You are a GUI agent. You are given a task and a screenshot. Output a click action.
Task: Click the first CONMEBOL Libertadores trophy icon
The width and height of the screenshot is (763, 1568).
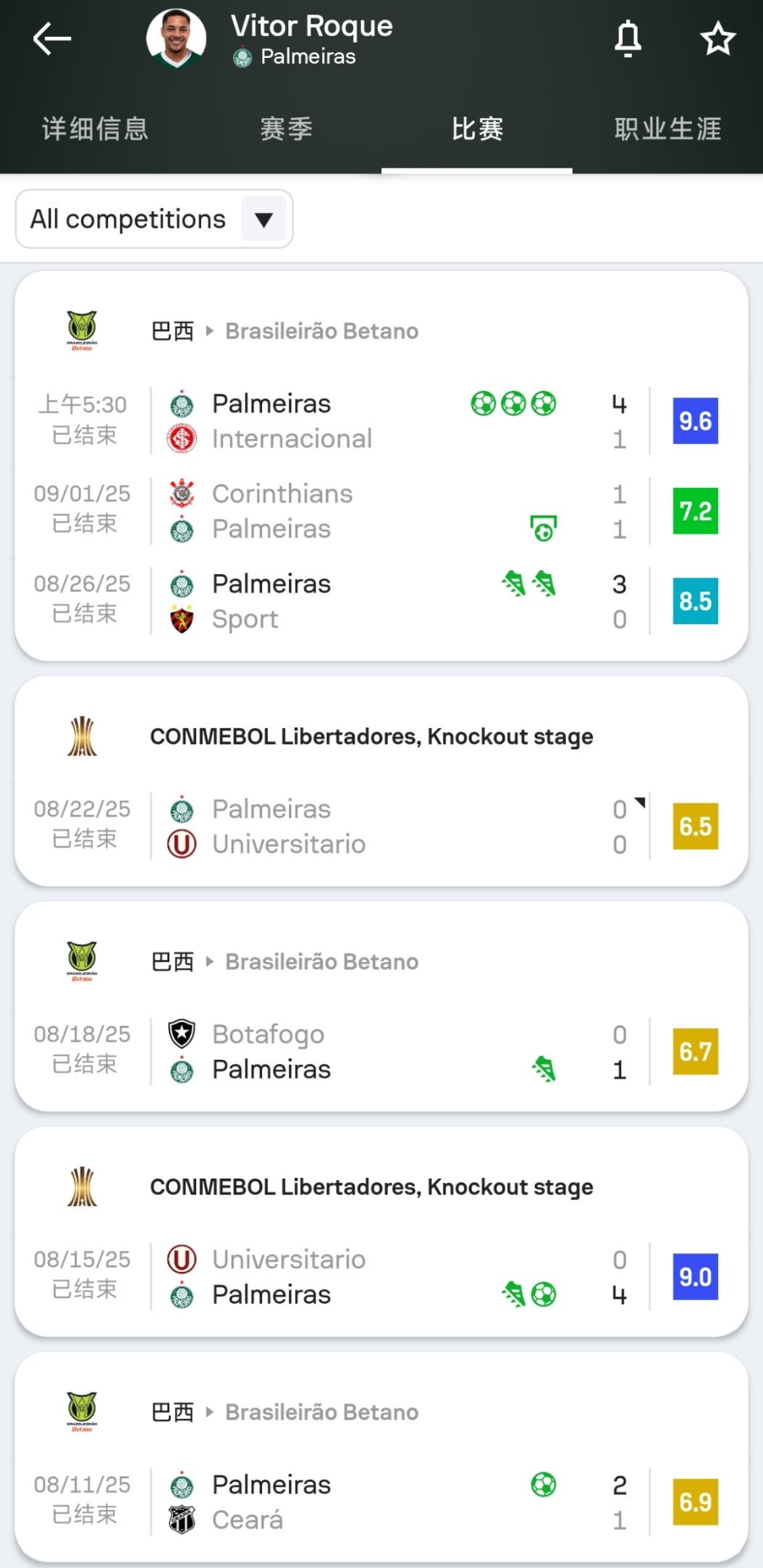[82, 736]
